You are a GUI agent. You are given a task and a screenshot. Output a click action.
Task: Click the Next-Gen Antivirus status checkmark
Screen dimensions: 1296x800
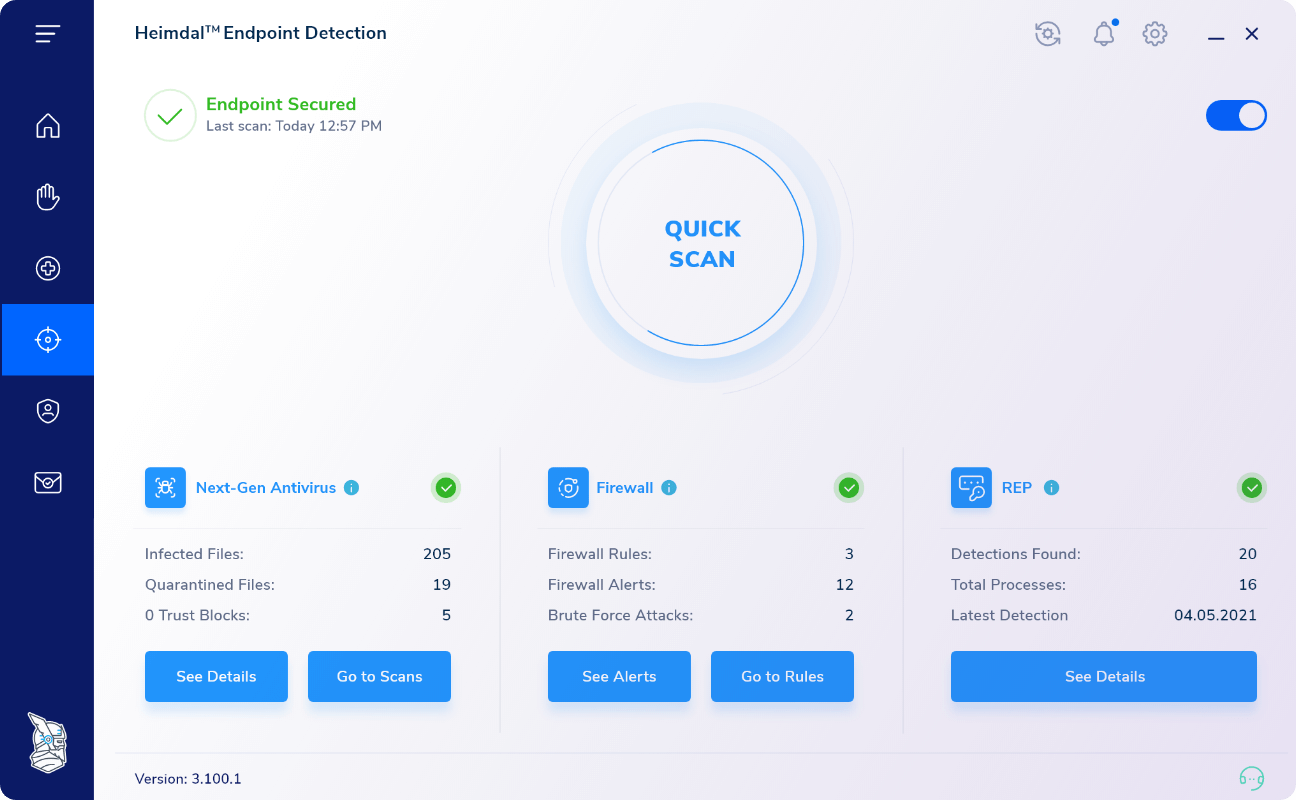446,488
